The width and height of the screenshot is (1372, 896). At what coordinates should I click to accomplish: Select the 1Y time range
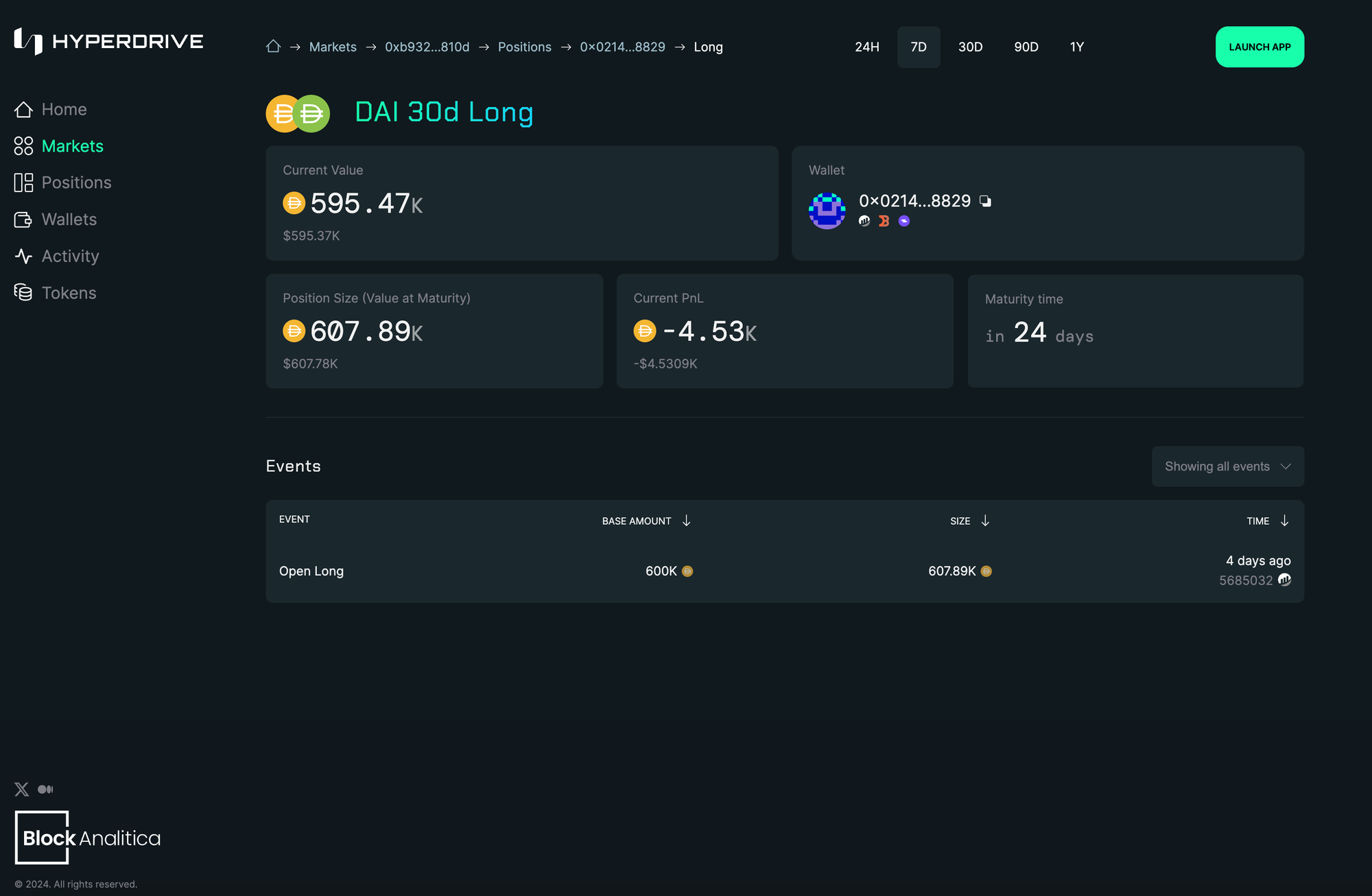pyautogui.click(x=1076, y=47)
